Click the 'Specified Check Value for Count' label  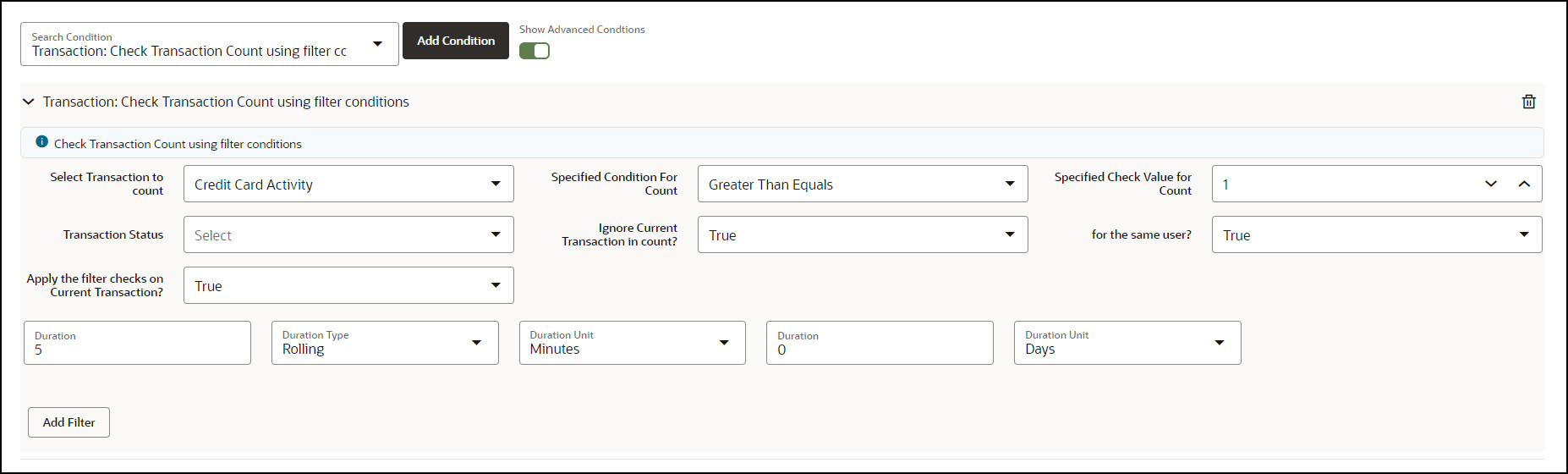point(1122,184)
